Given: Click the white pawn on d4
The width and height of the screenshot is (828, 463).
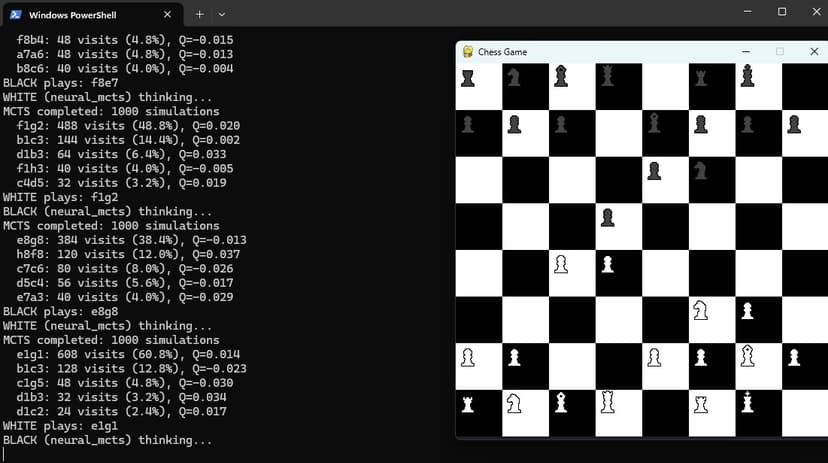Looking at the screenshot, I should coord(607,264).
